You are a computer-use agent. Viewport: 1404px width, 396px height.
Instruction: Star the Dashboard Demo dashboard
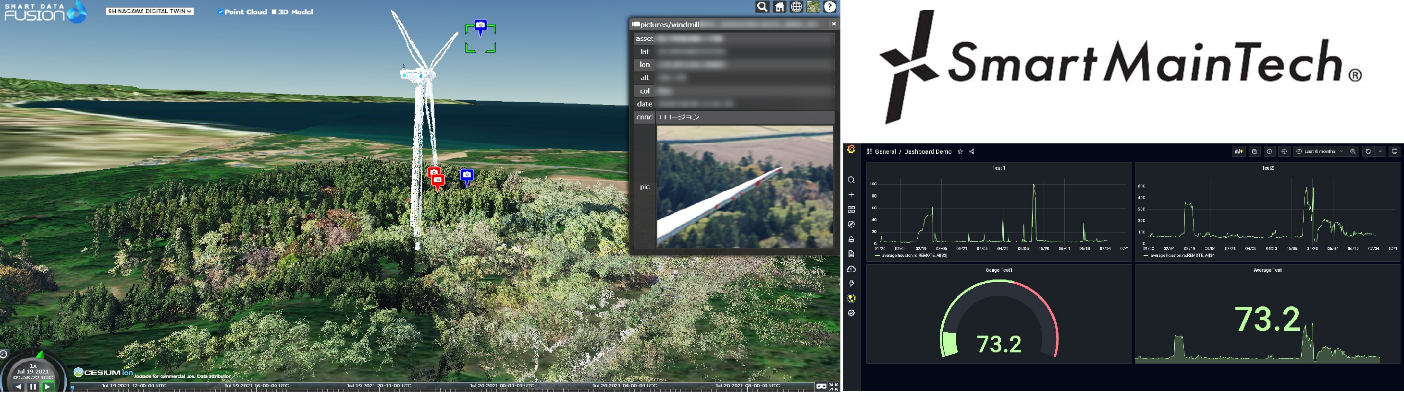pyautogui.click(x=960, y=151)
